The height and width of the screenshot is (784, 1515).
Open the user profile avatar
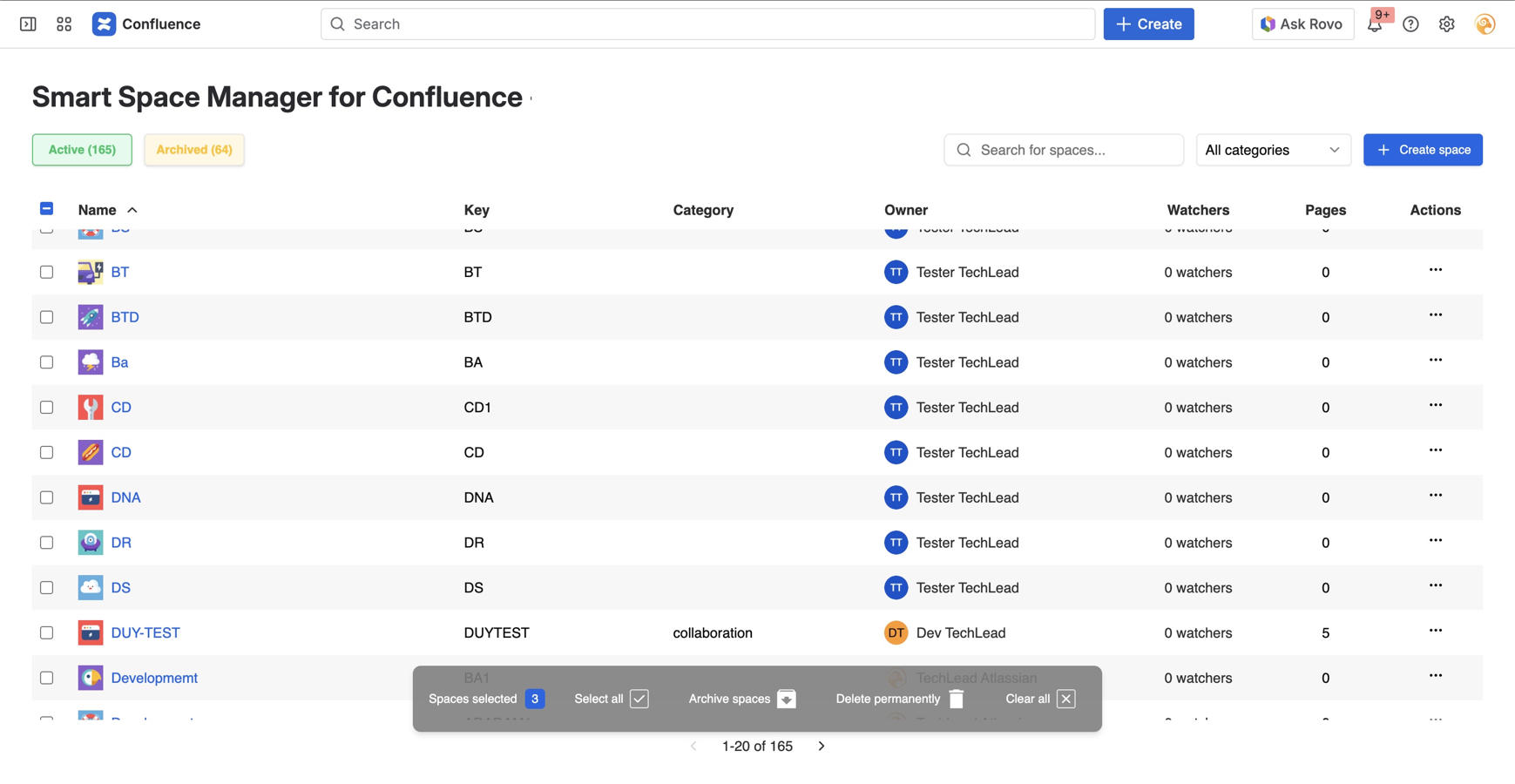[1485, 24]
